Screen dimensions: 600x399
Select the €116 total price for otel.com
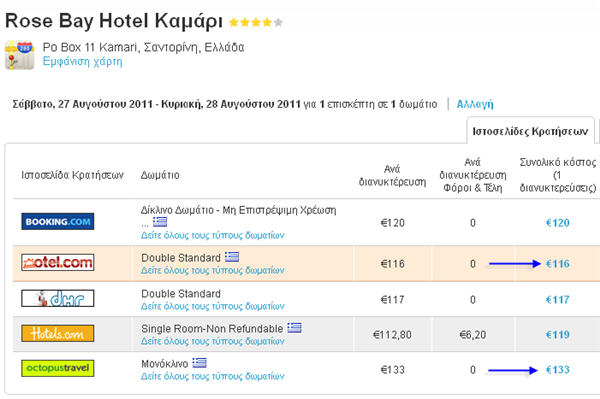click(x=558, y=264)
